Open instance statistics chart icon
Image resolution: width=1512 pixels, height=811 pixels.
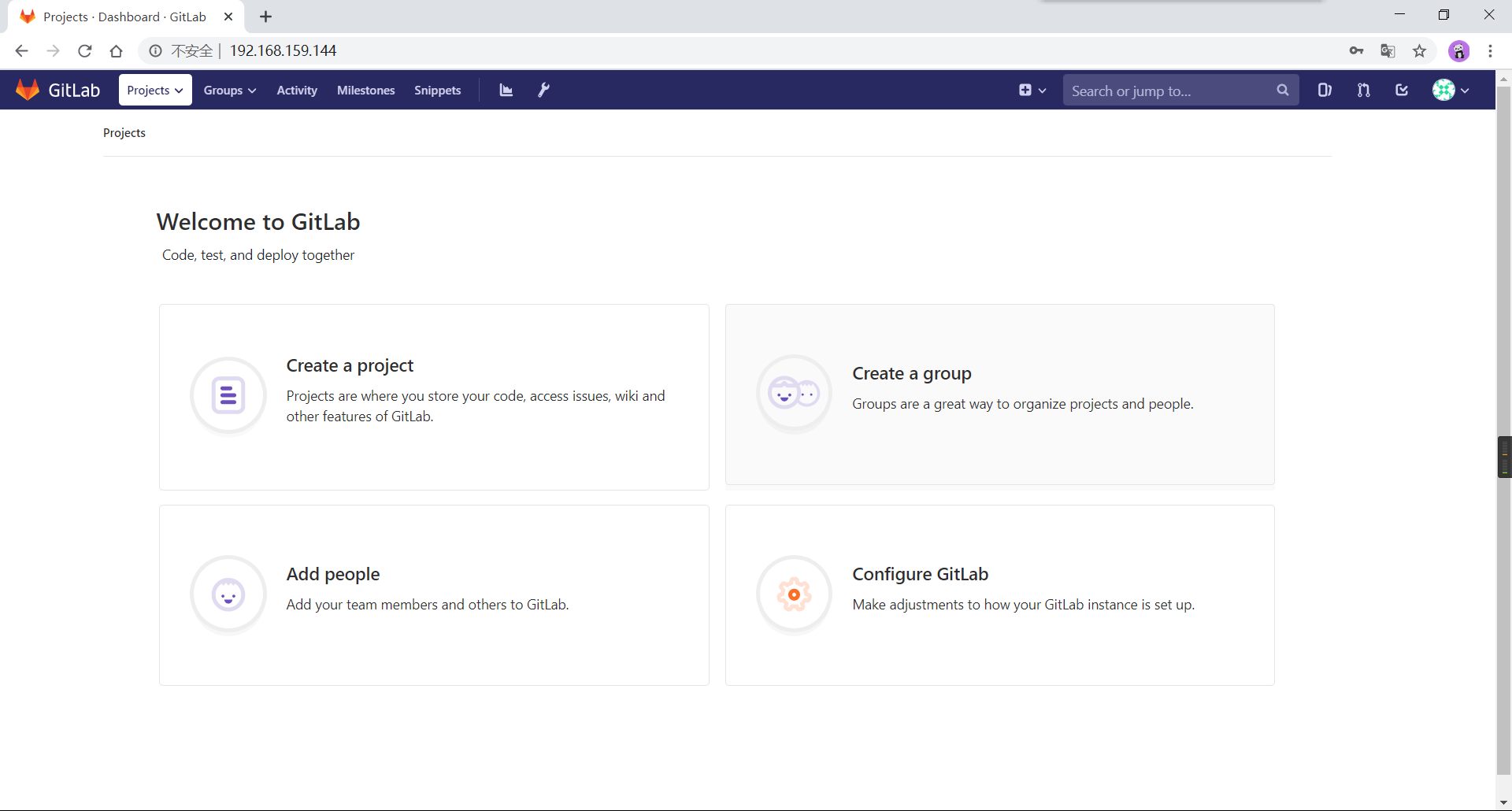(x=506, y=91)
